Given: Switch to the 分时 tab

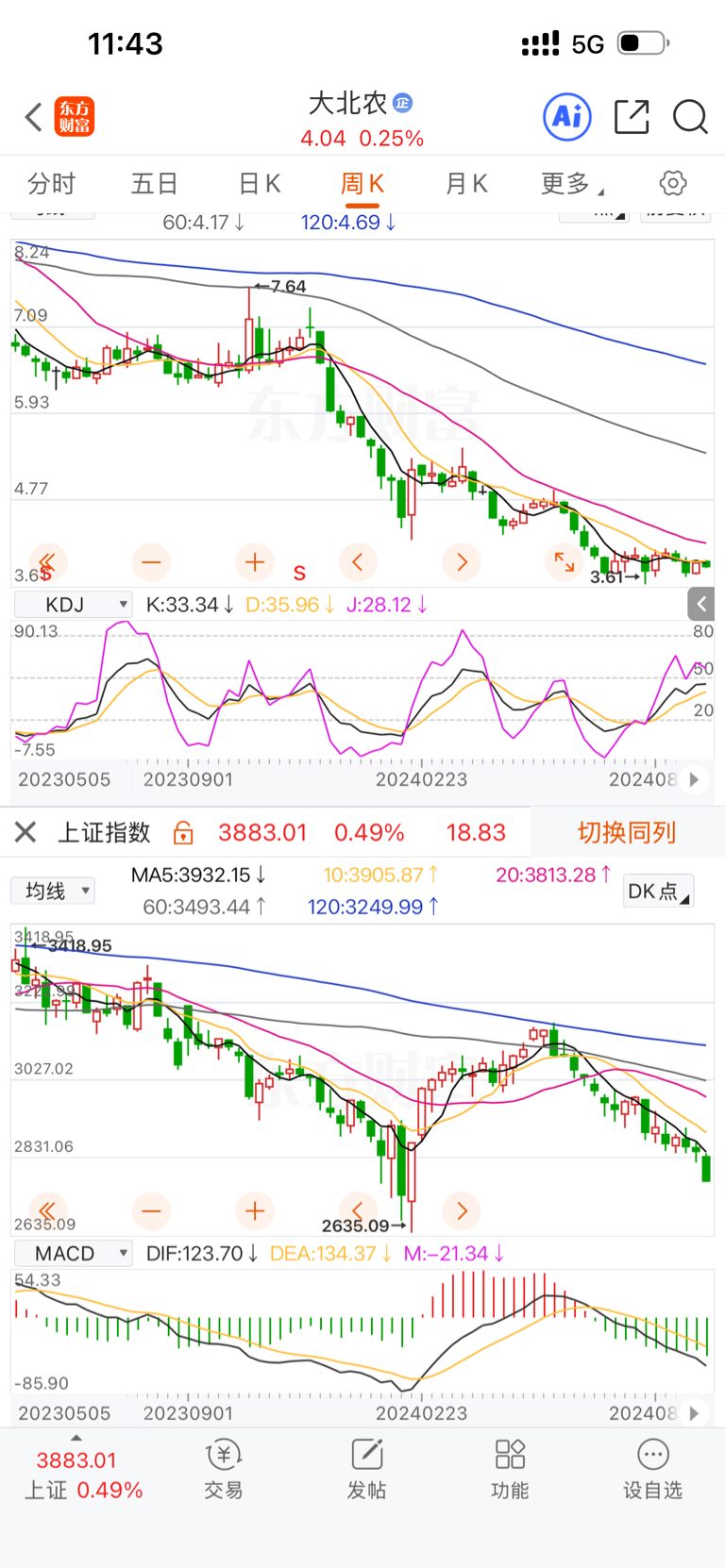Looking at the screenshot, I should click(x=51, y=183).
